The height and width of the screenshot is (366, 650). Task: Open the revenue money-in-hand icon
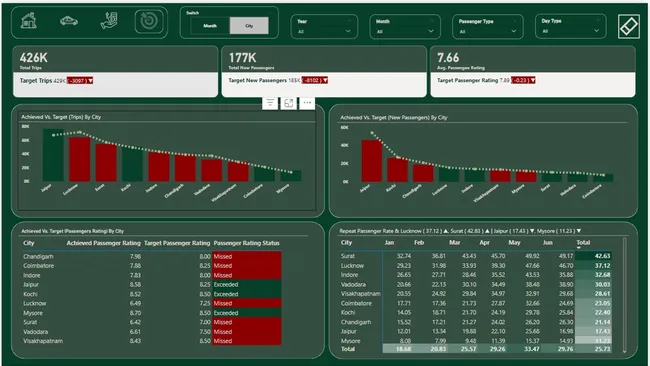tap(109, 21)
